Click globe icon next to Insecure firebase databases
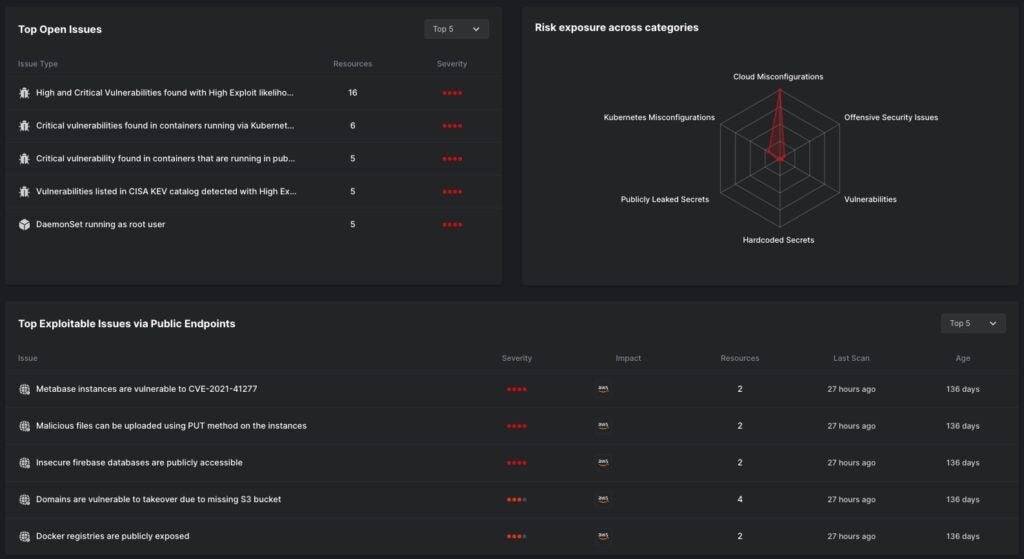 coord(25,463)
